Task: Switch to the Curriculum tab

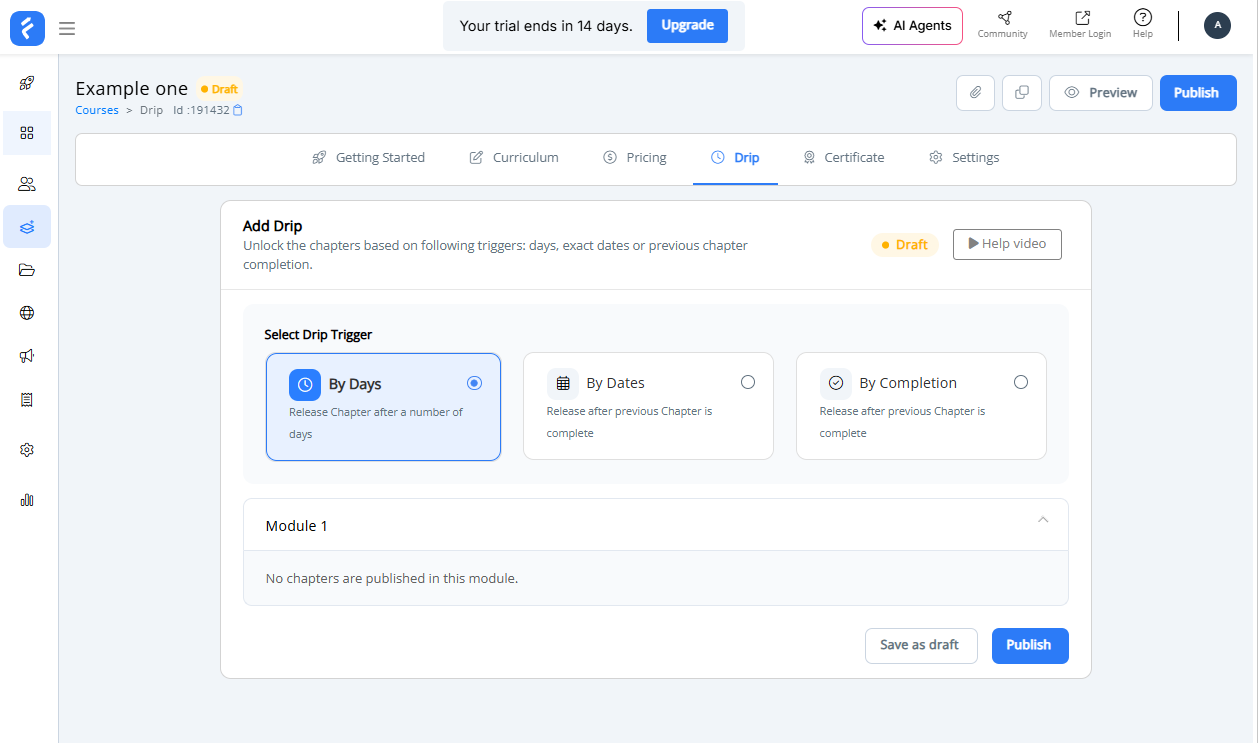Action: pyautogui.click(x=514, y=158)
